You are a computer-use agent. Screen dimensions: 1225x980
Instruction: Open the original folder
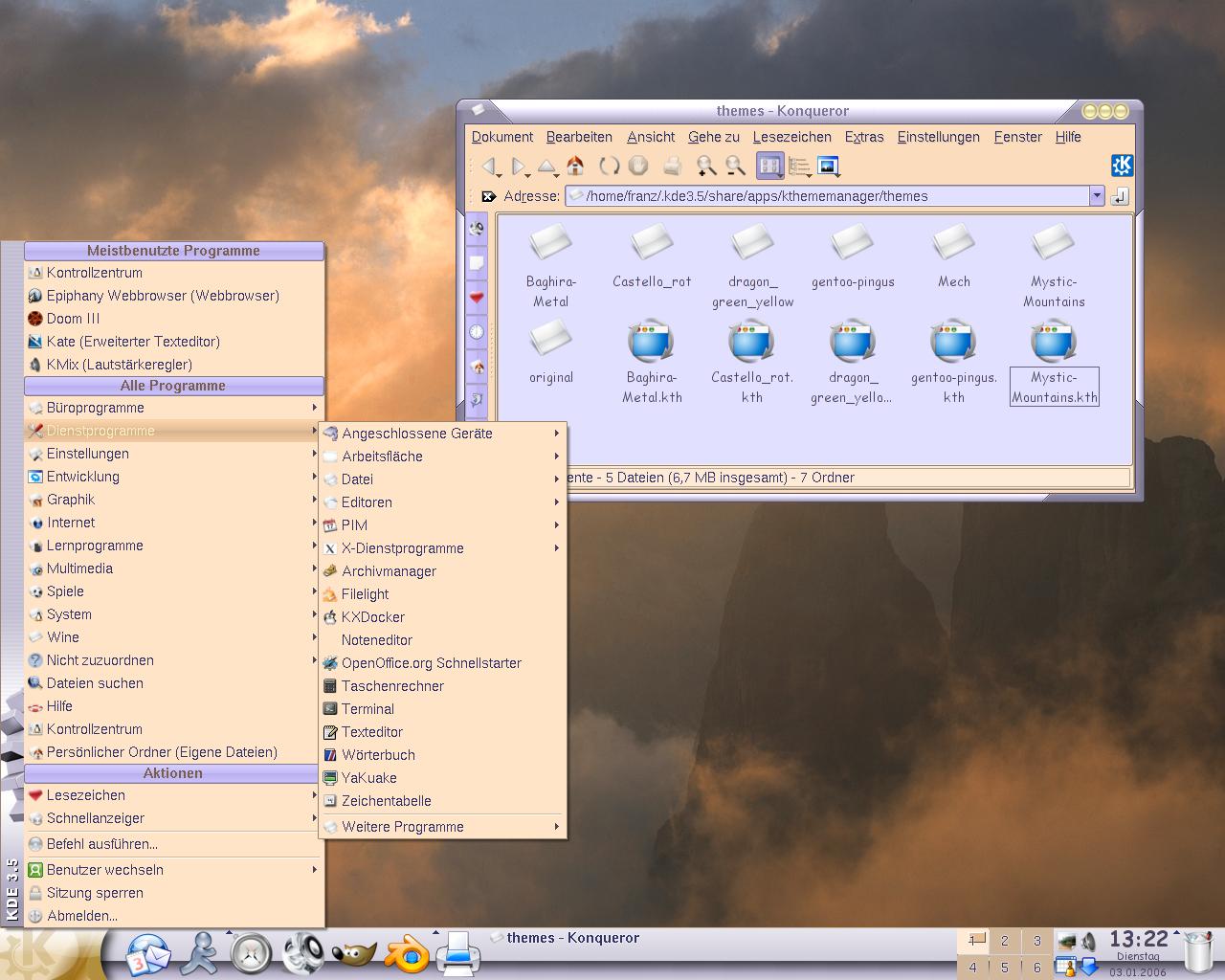[551, 353]
